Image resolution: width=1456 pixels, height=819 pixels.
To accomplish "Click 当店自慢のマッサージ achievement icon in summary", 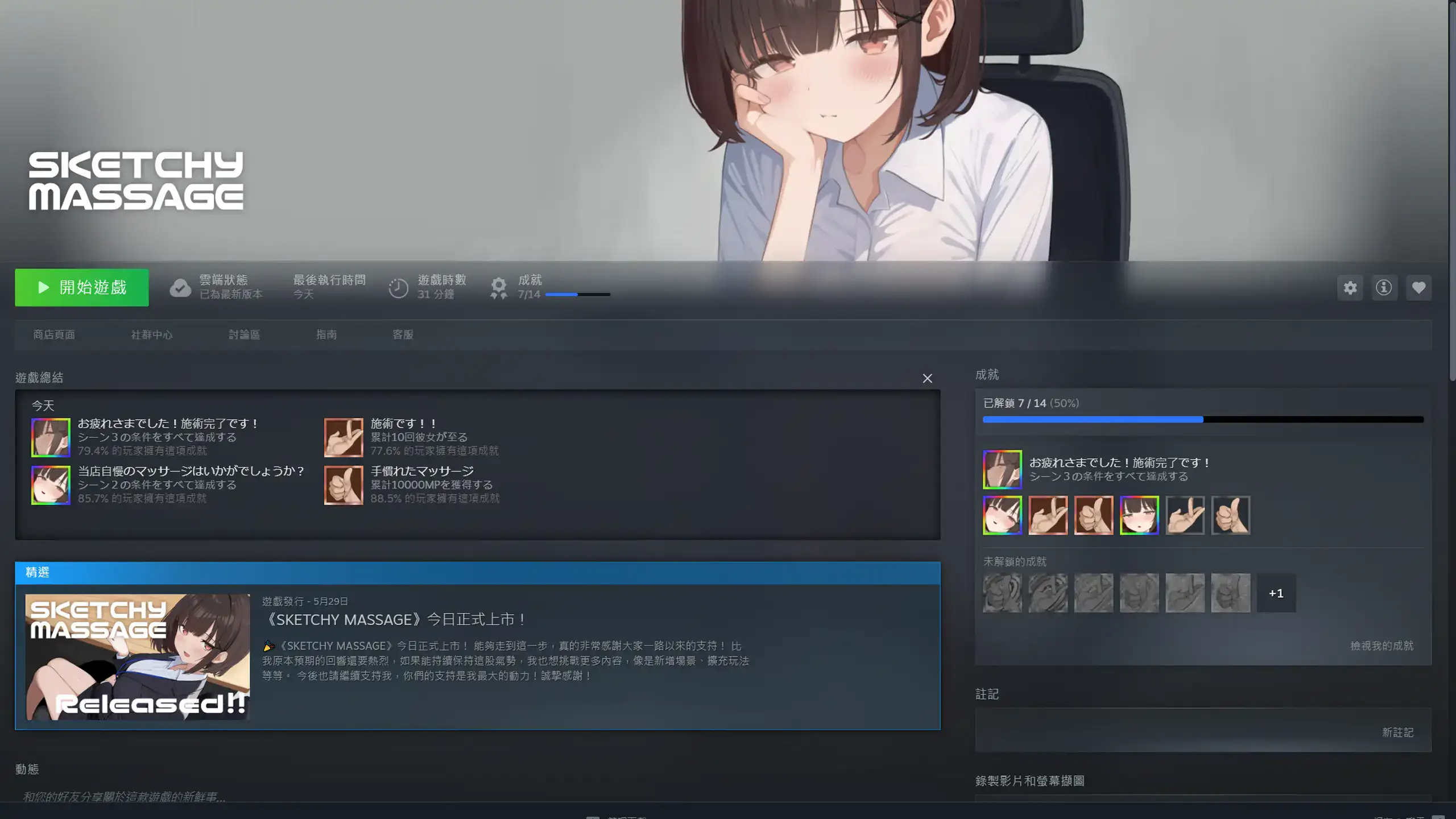I will [51, 485].
